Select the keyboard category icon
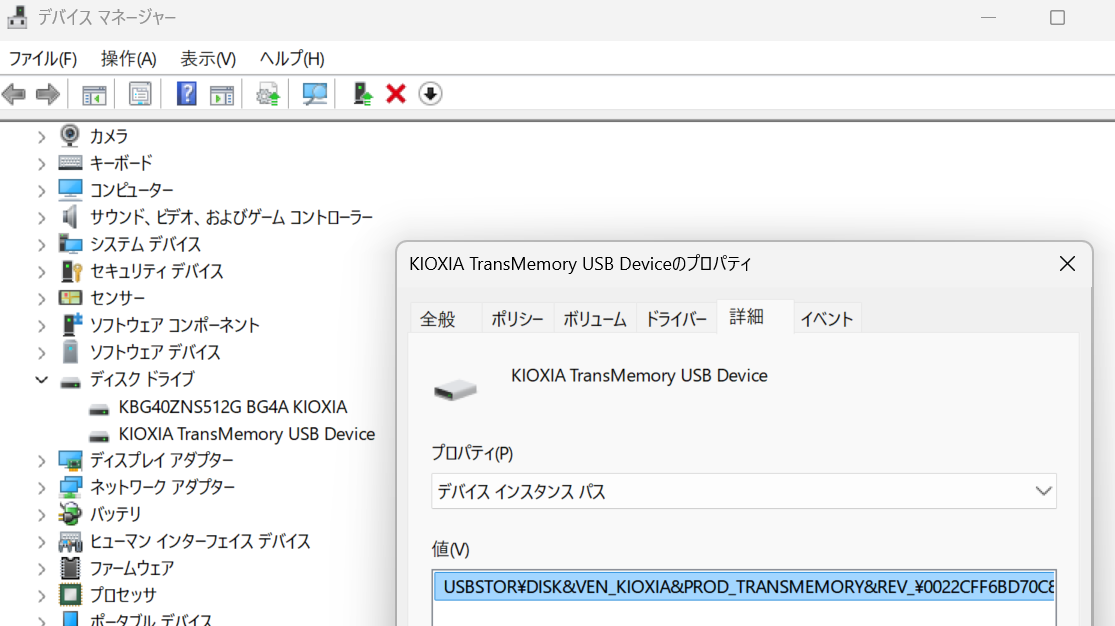The height and width of the screenshot is (626, 1115). [70, 163]
